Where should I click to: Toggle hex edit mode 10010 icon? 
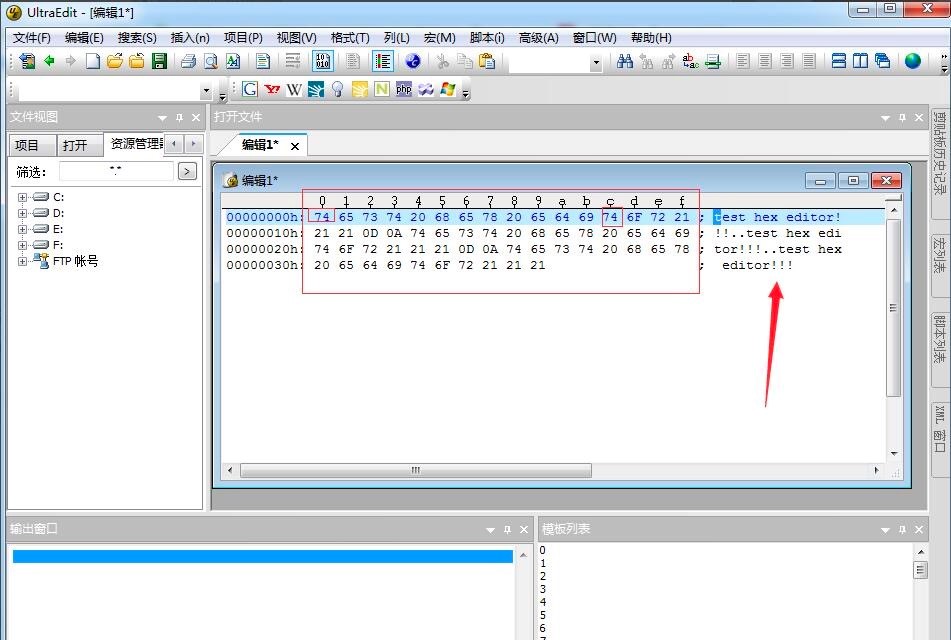click(x=323, y=61)
